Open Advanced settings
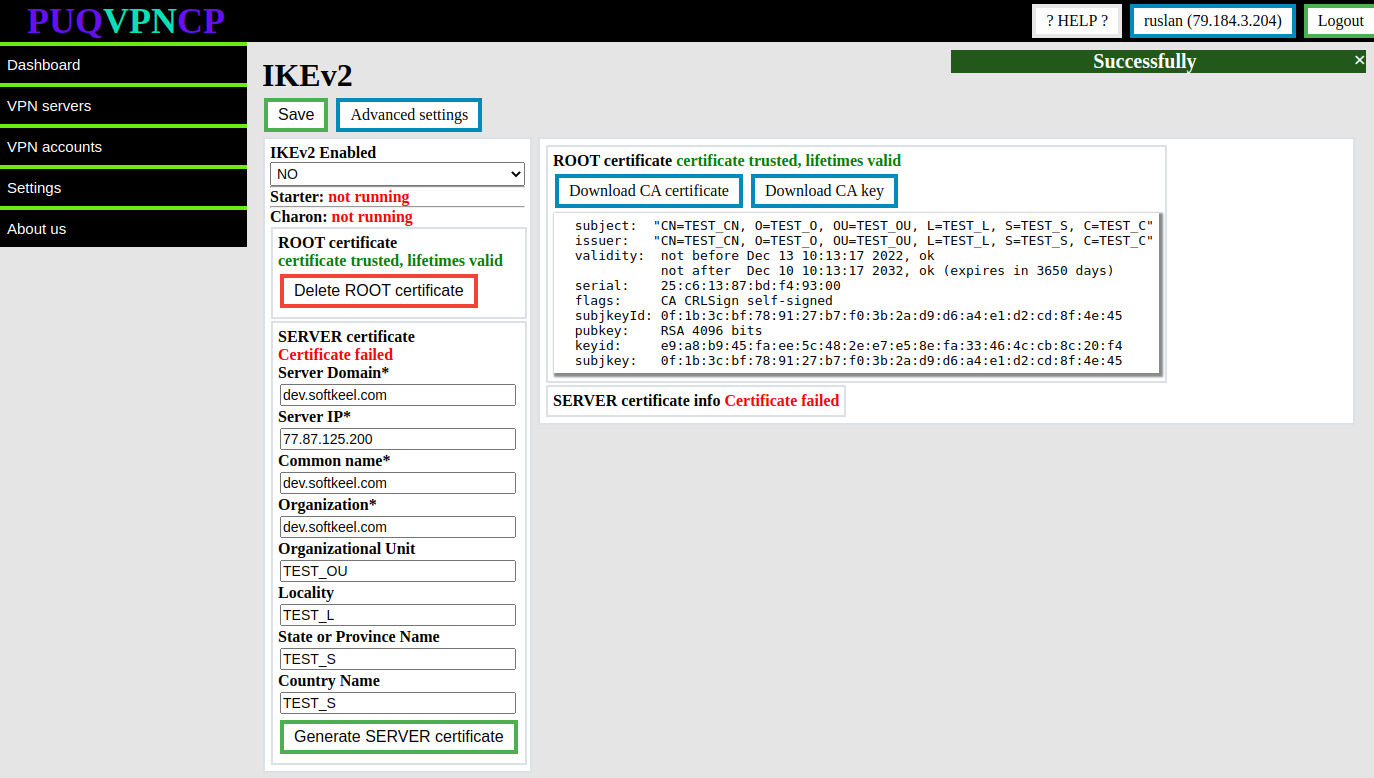The width and height of the screenshot is (1374, 778). click(x=409, y=115)
